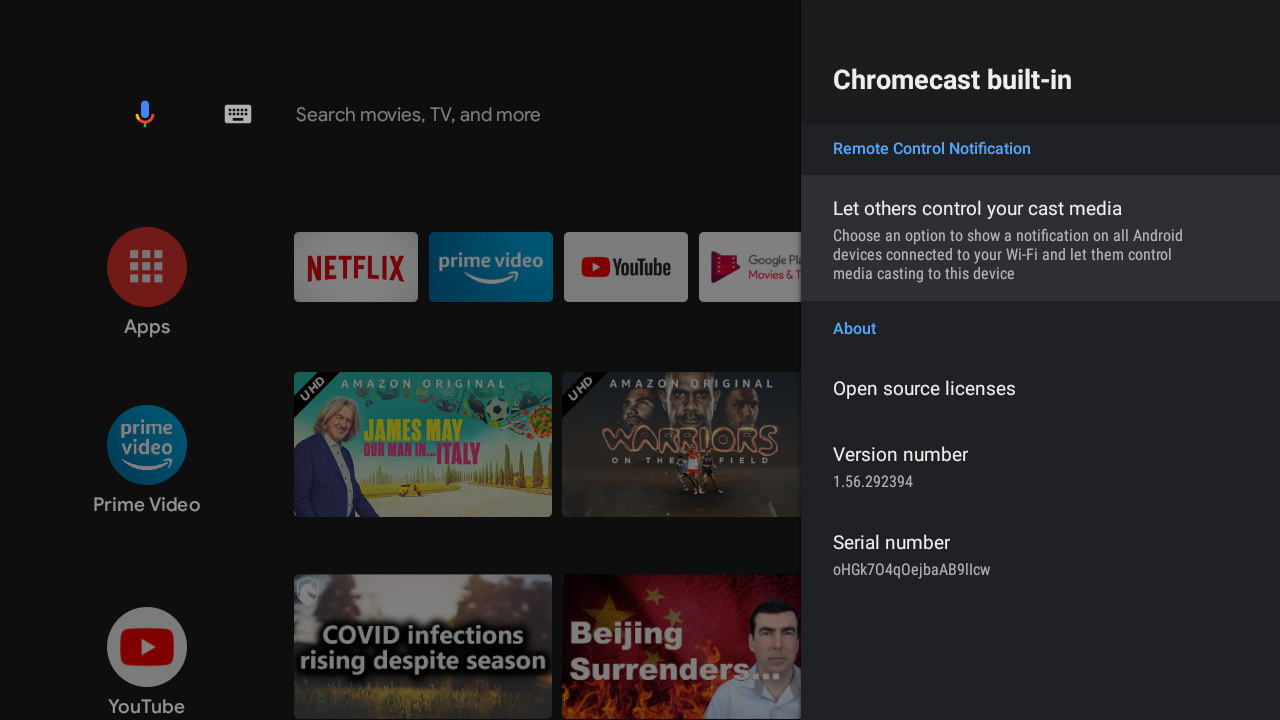Screen dimensions: 1280x720
Task: Play COVID infections rising video
Action: (423, 646)
